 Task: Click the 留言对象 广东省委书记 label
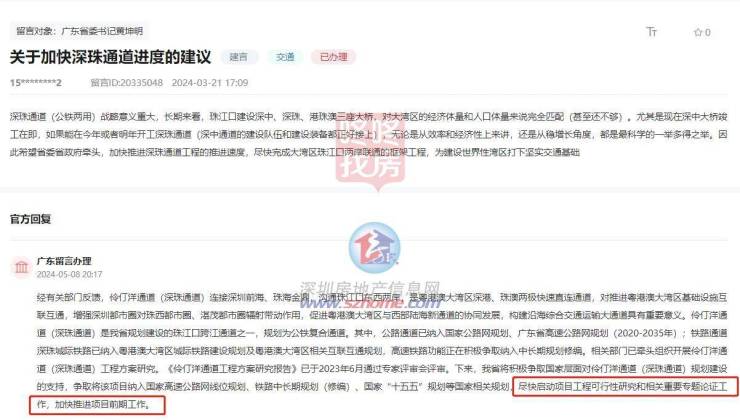(x=79, y=31)
